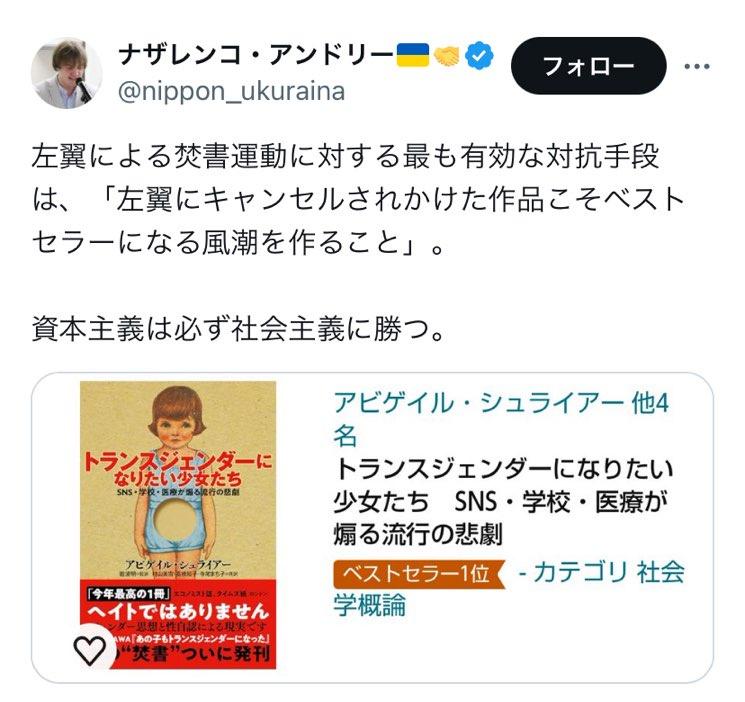Click the blue verified badge
The image size is (745, 702).
point(479,56)
